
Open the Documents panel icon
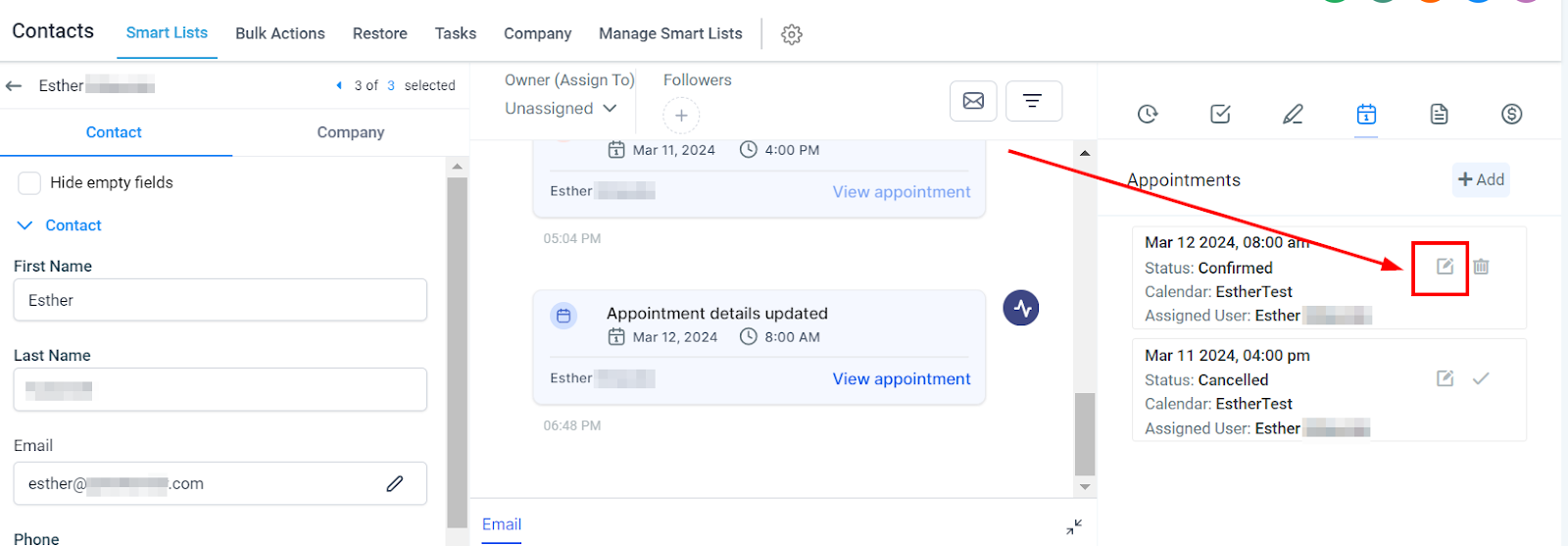click(x=1439, y=115)
